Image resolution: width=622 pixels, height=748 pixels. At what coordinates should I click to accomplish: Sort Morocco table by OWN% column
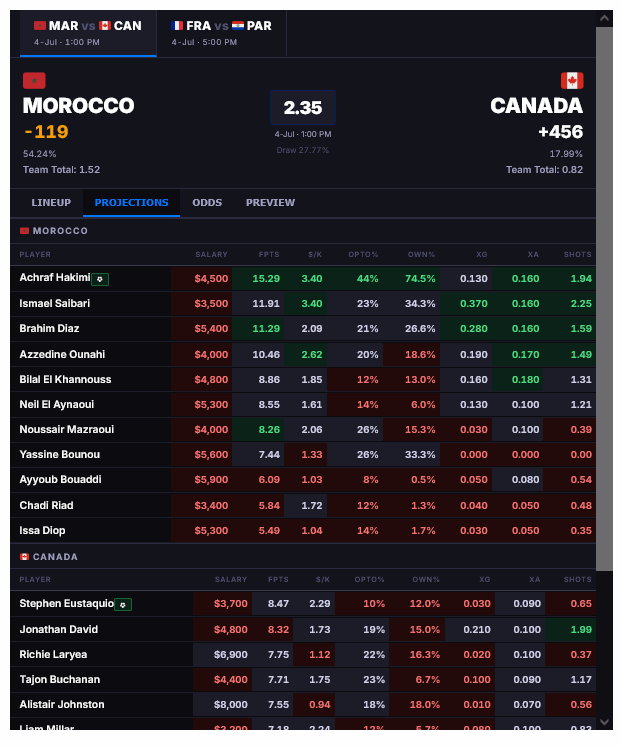421,255
